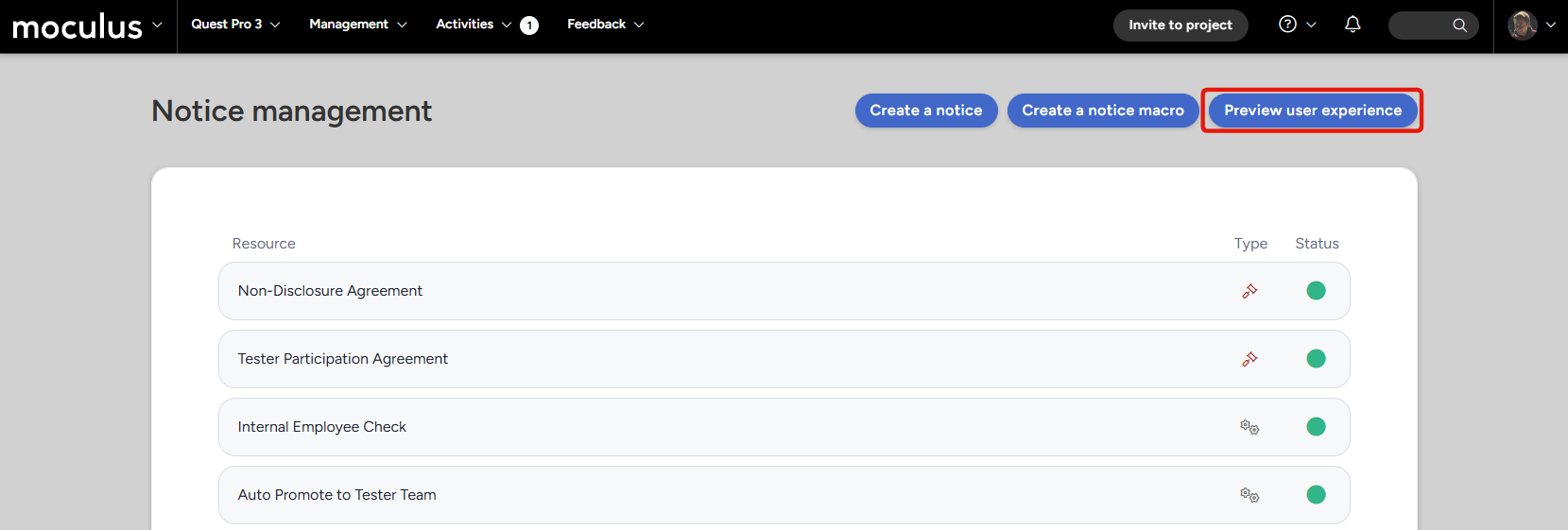
Task: Expand the dropdown chevron beside Moculus logo
Action: 157,25
